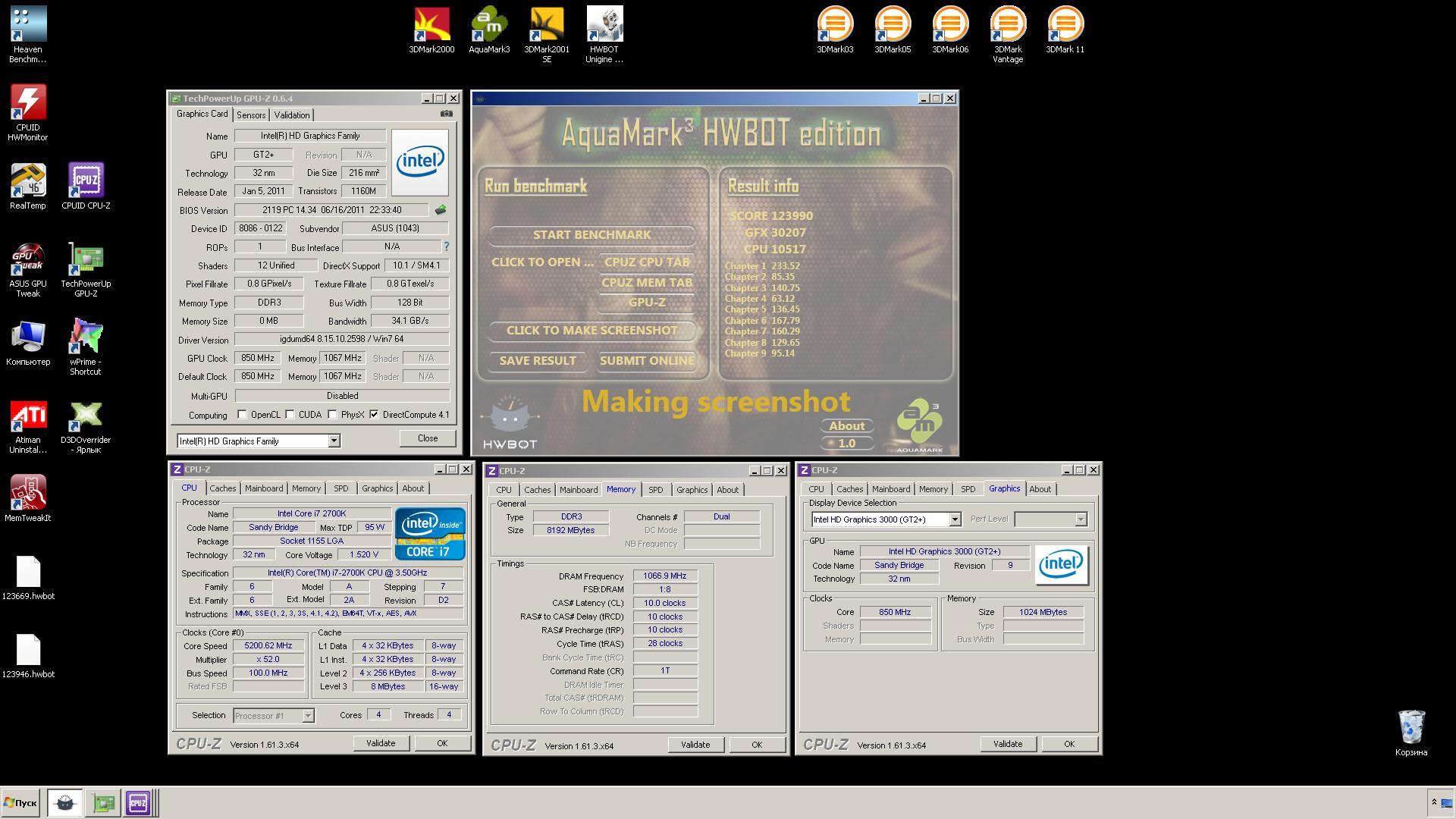Click About button in AquaMark3

846,426
